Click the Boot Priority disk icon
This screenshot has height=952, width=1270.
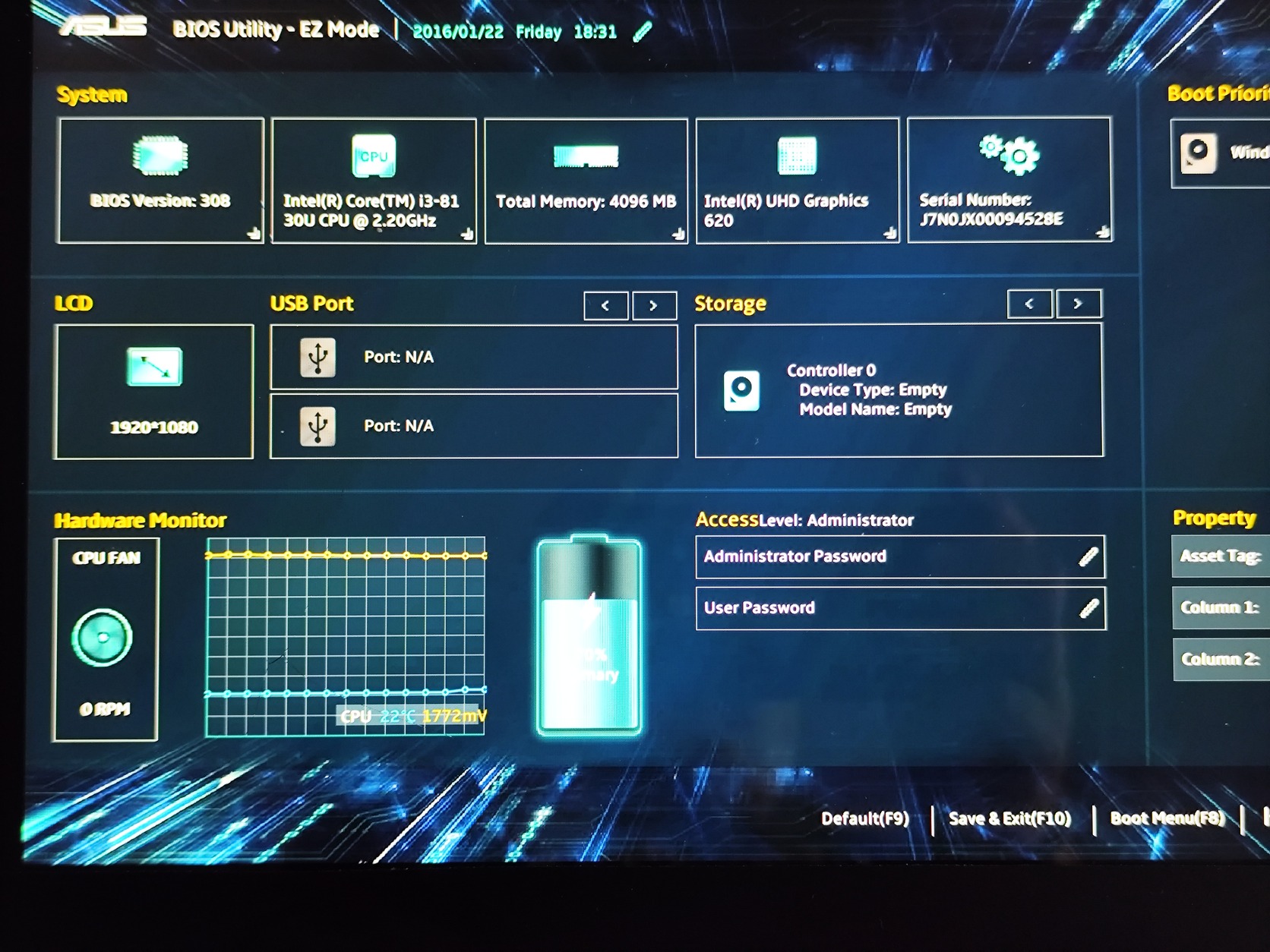coord(1199,153)
